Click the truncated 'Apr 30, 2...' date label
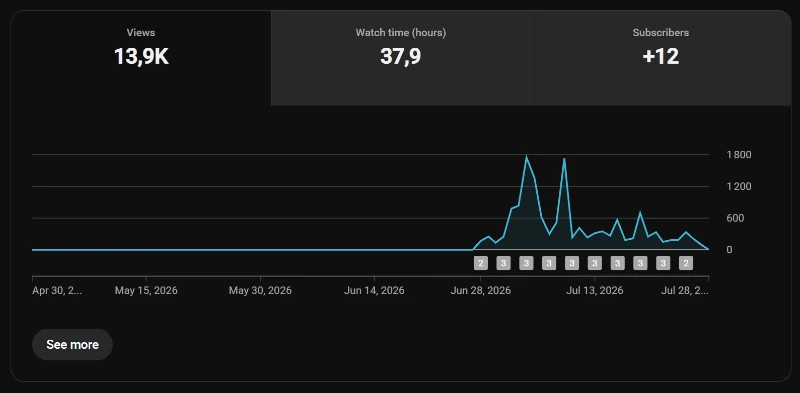Screen dimensions: 800x393 57,290
